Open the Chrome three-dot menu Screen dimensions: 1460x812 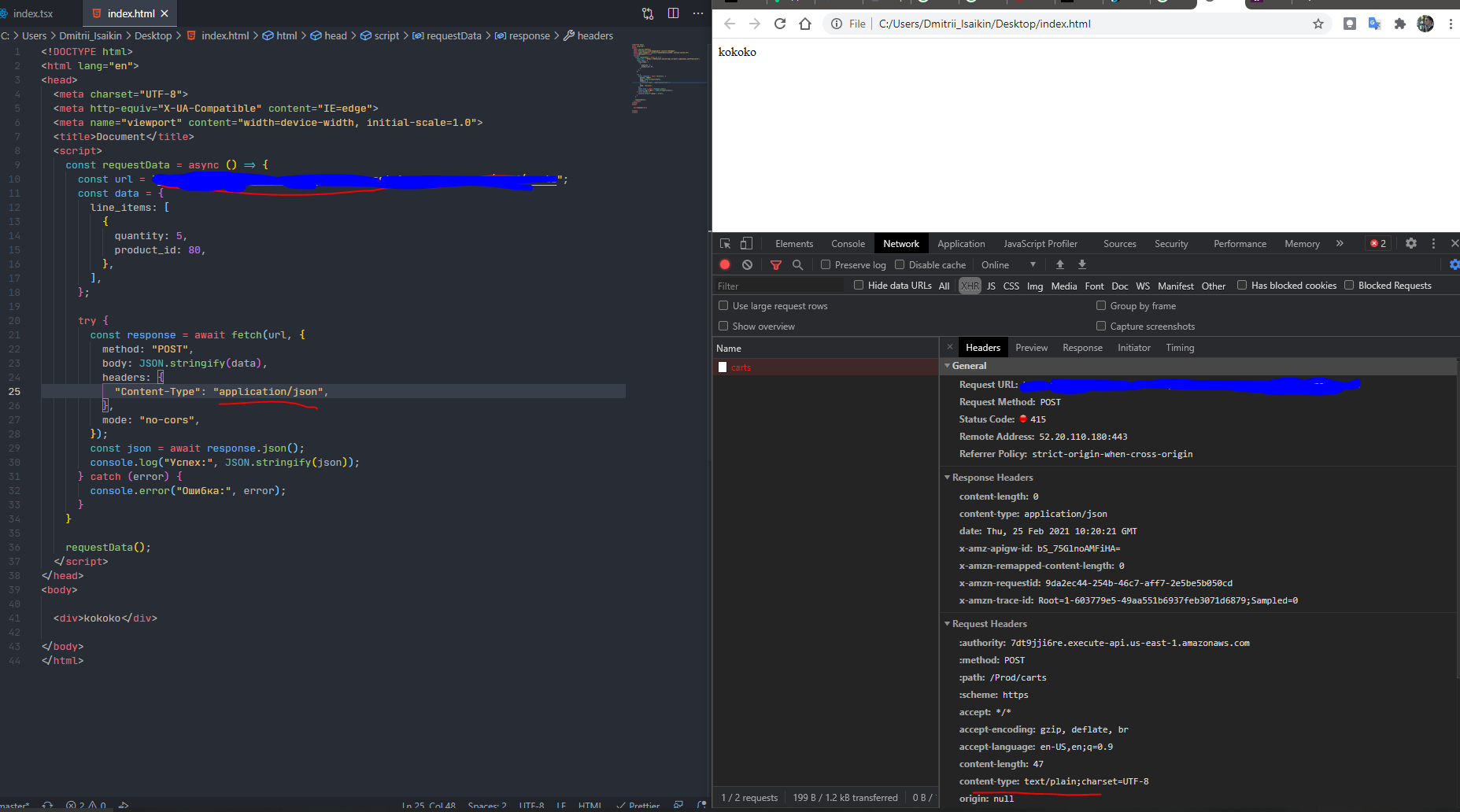(1451, 24)
